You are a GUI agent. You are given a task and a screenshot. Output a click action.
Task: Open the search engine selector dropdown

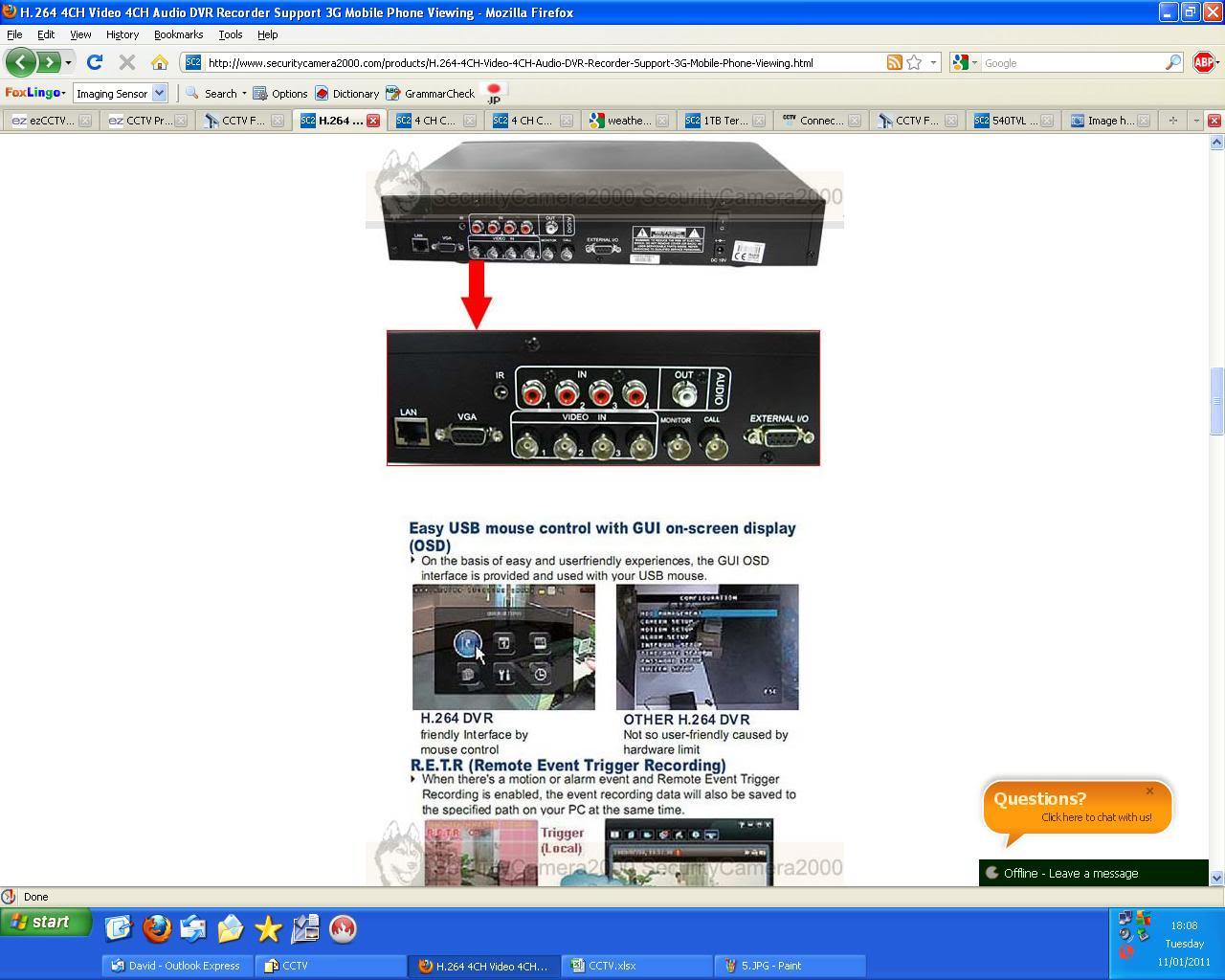tap(966, 62)
